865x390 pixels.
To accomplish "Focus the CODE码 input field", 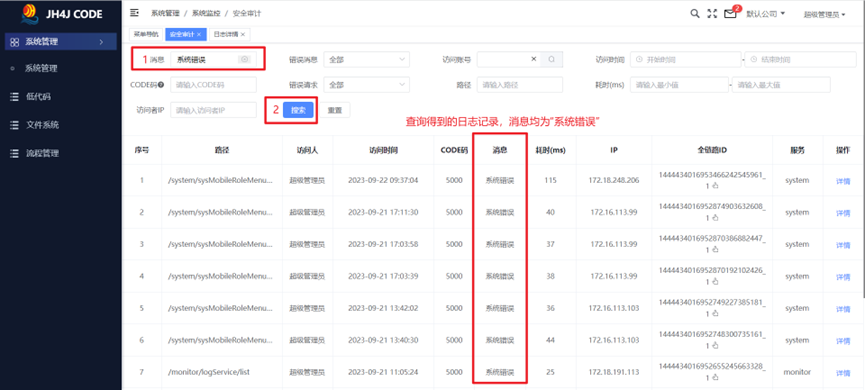I will coord(213,84).
